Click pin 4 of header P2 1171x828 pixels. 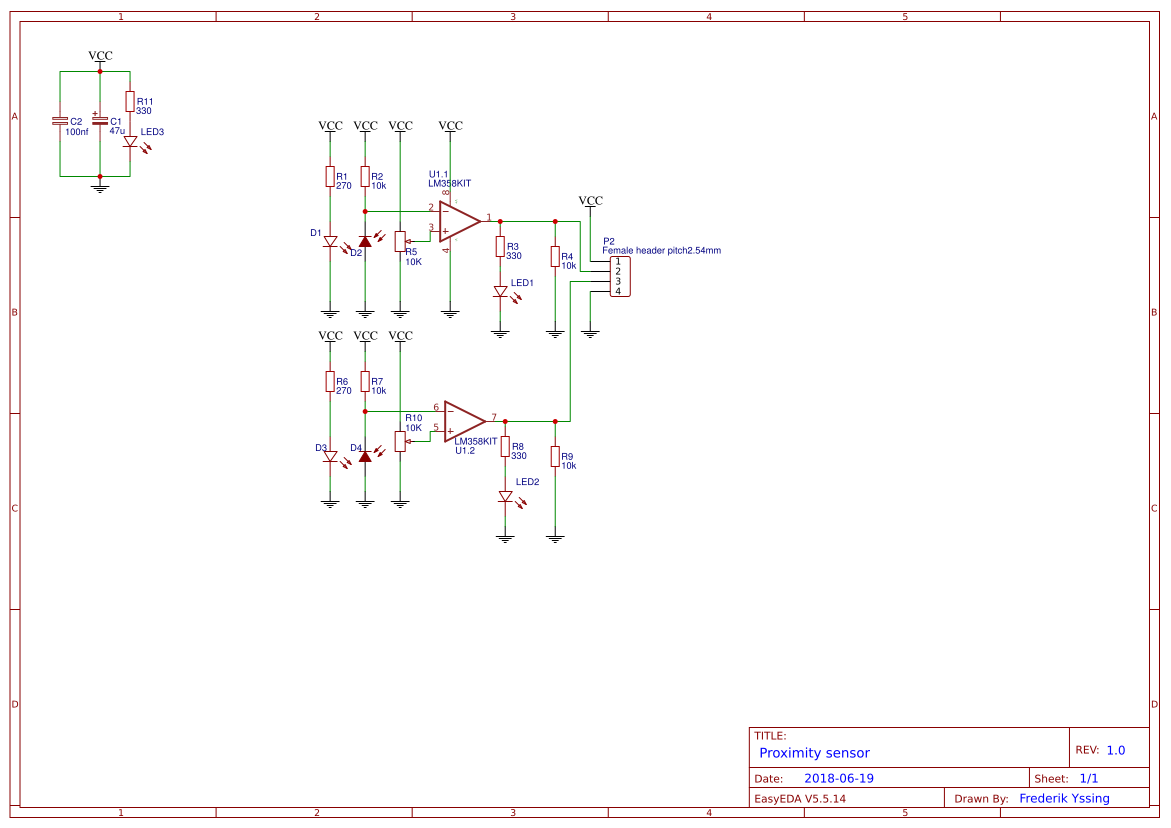pyautogui.click(x=617, y=291)
